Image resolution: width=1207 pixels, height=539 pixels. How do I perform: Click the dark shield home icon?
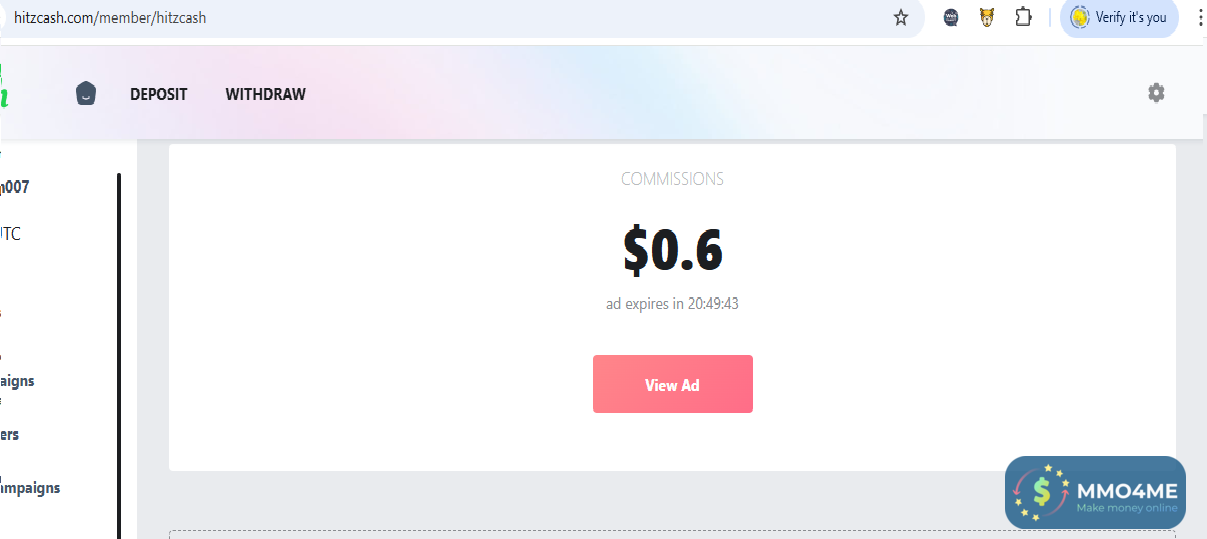86,94
